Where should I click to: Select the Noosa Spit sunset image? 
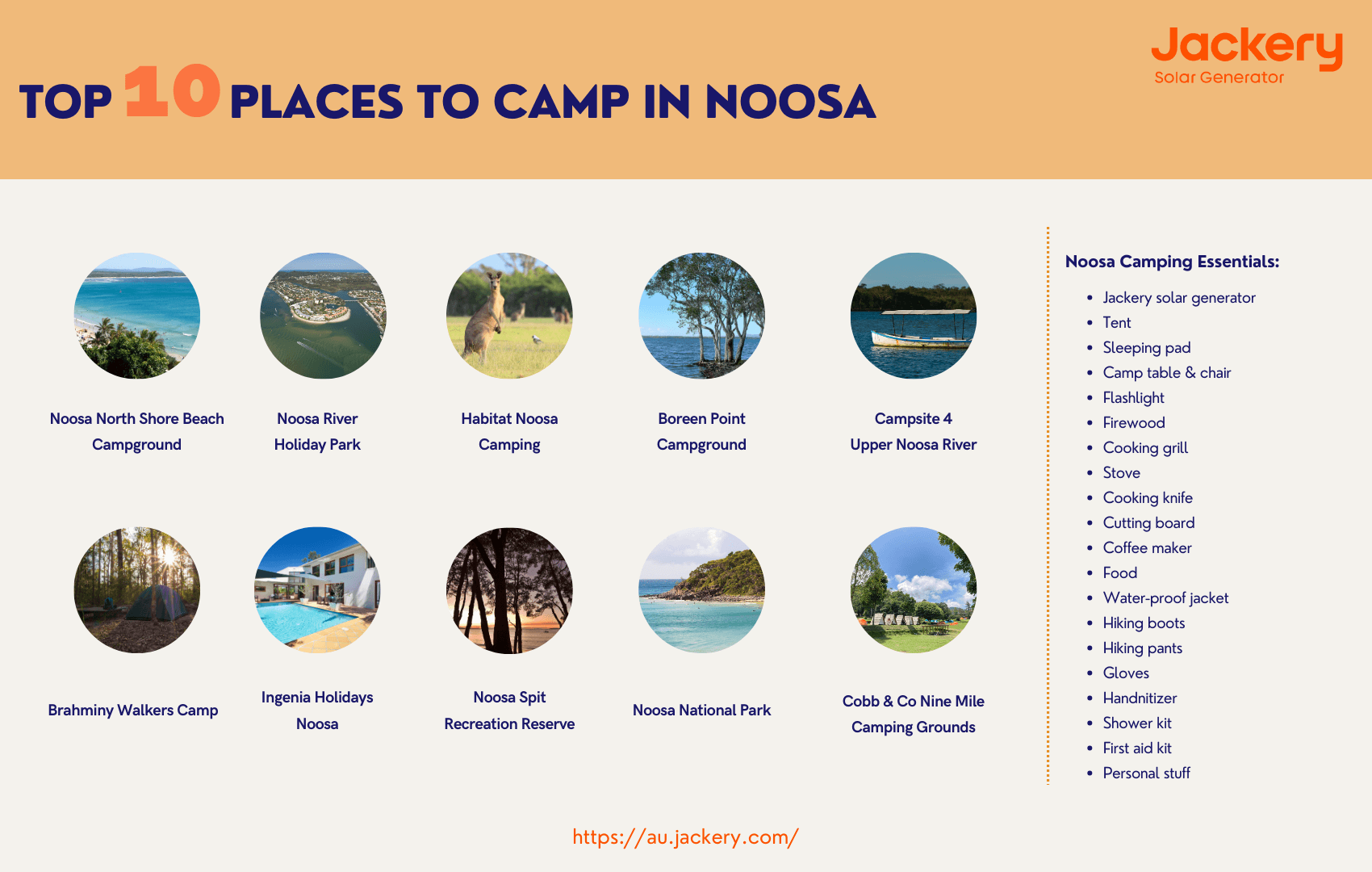tap(509, 590)
